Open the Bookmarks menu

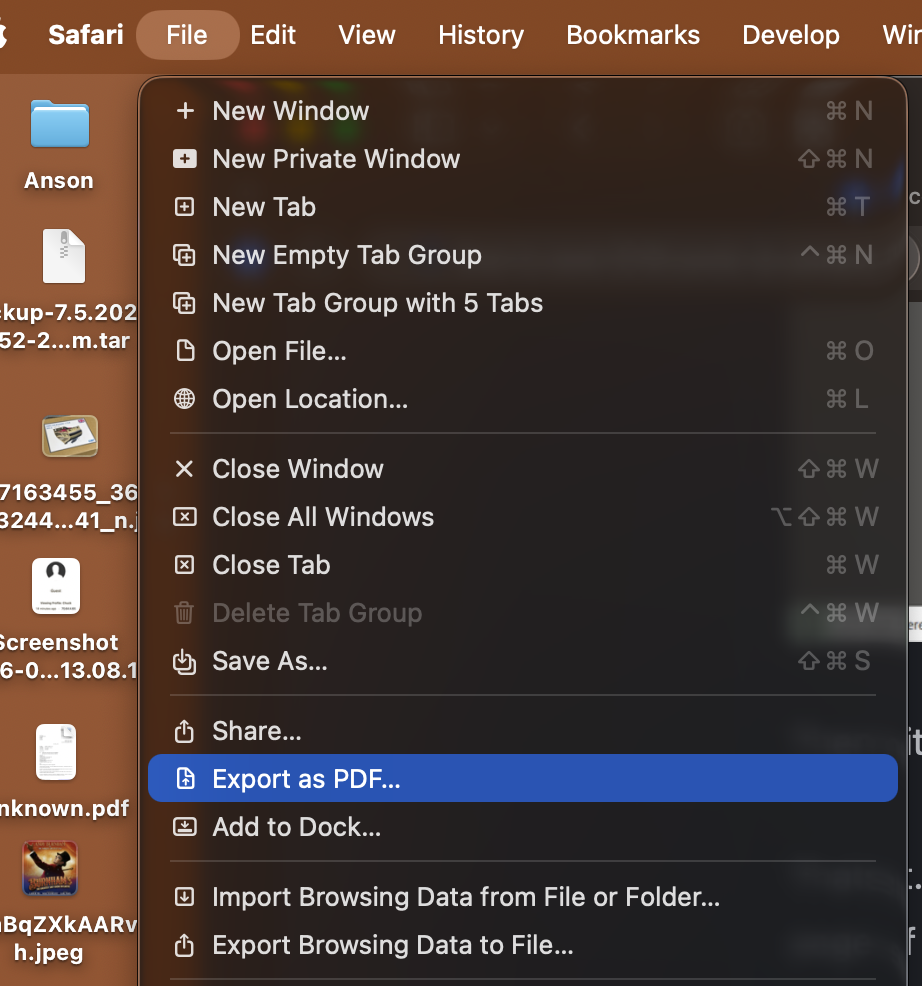(x=633, y=35)
